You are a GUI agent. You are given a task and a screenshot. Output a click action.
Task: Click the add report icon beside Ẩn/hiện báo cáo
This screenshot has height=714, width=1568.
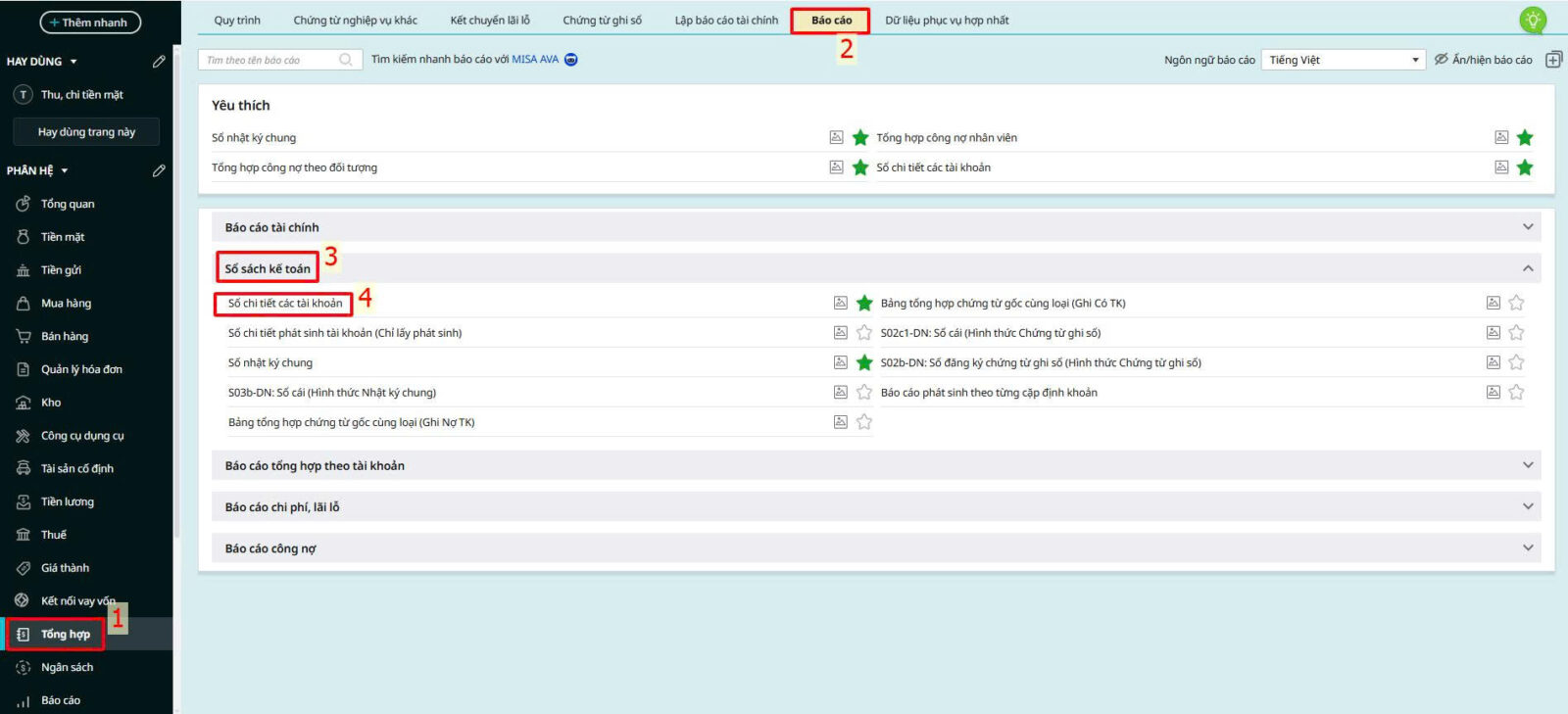[1553, 60]
